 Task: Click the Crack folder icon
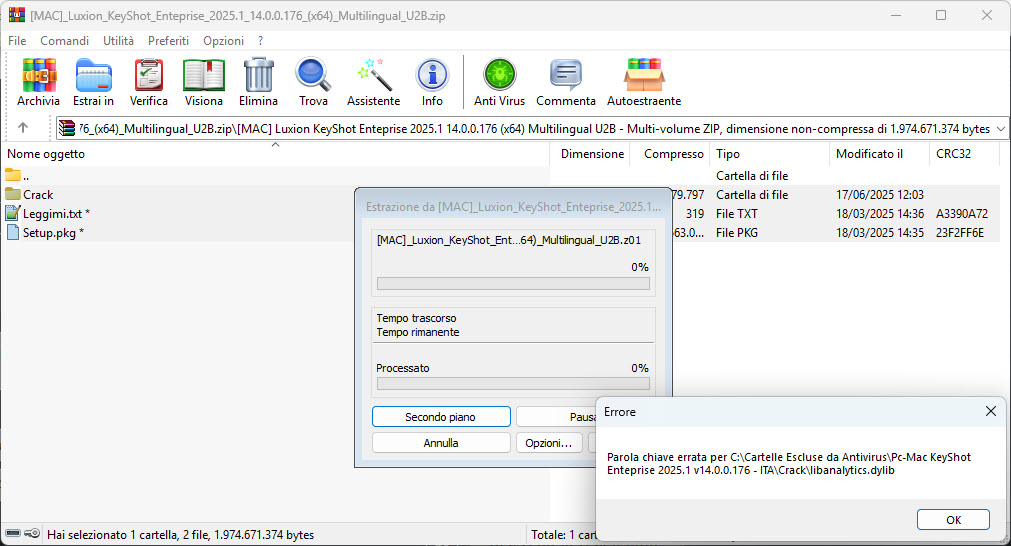[13, 194]
